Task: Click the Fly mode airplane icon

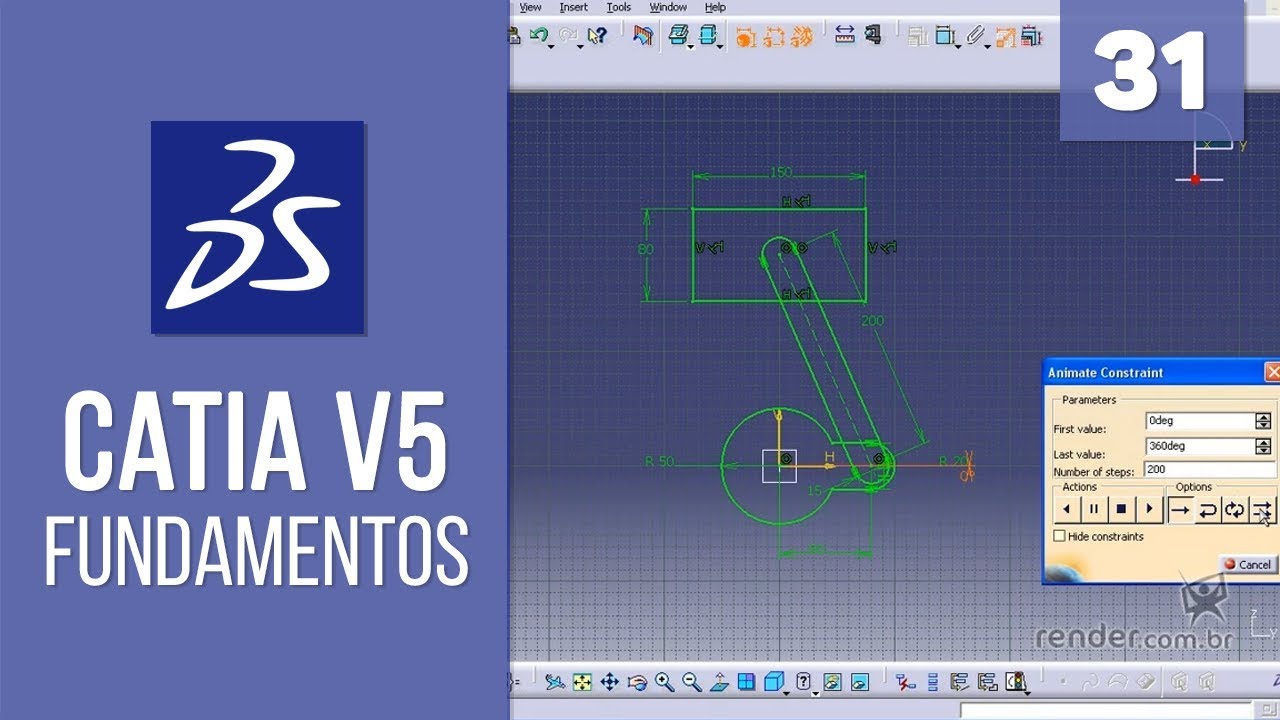Action: tap(555, 682)
